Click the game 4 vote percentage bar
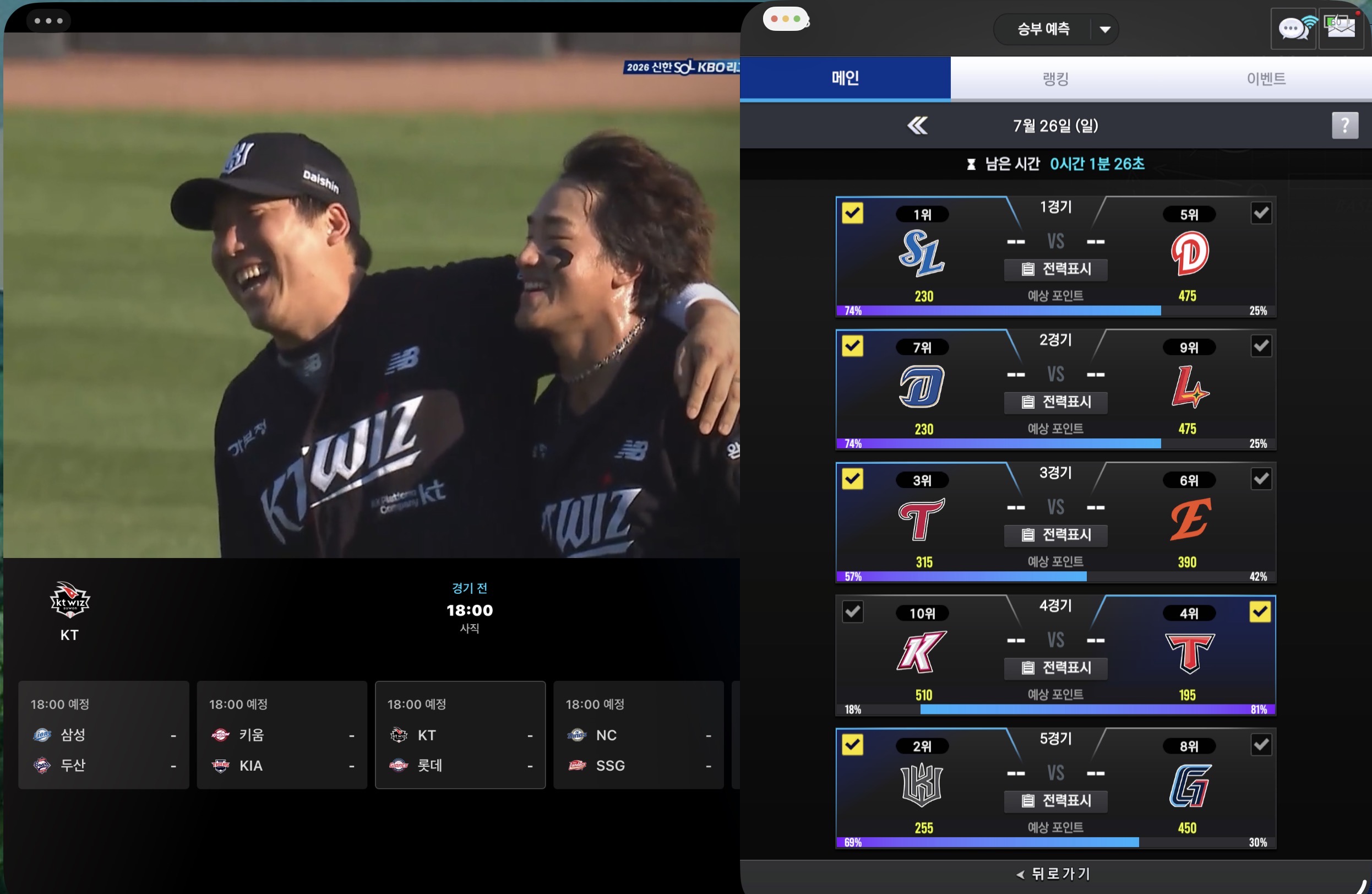 1055,709
